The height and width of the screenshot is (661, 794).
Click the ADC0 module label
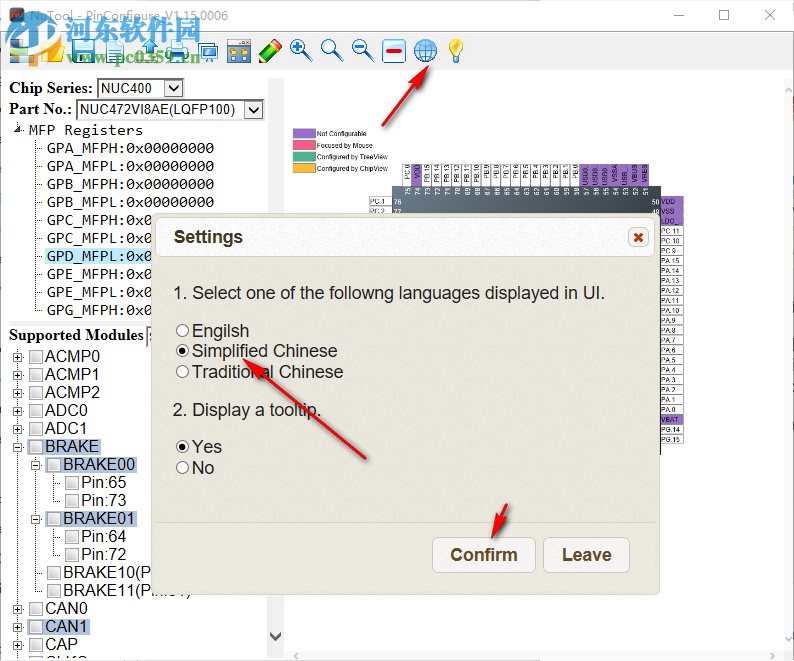tap(66, 410)
